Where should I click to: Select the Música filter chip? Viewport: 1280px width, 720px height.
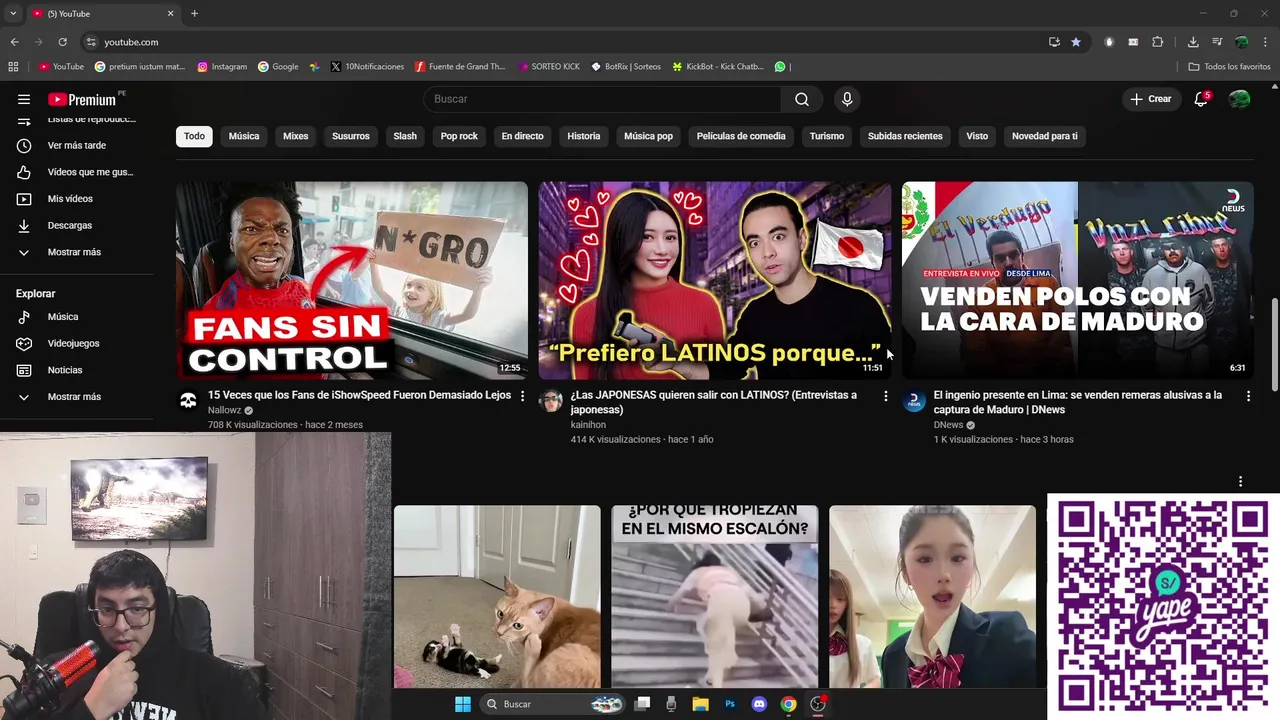tap(244, 136)
